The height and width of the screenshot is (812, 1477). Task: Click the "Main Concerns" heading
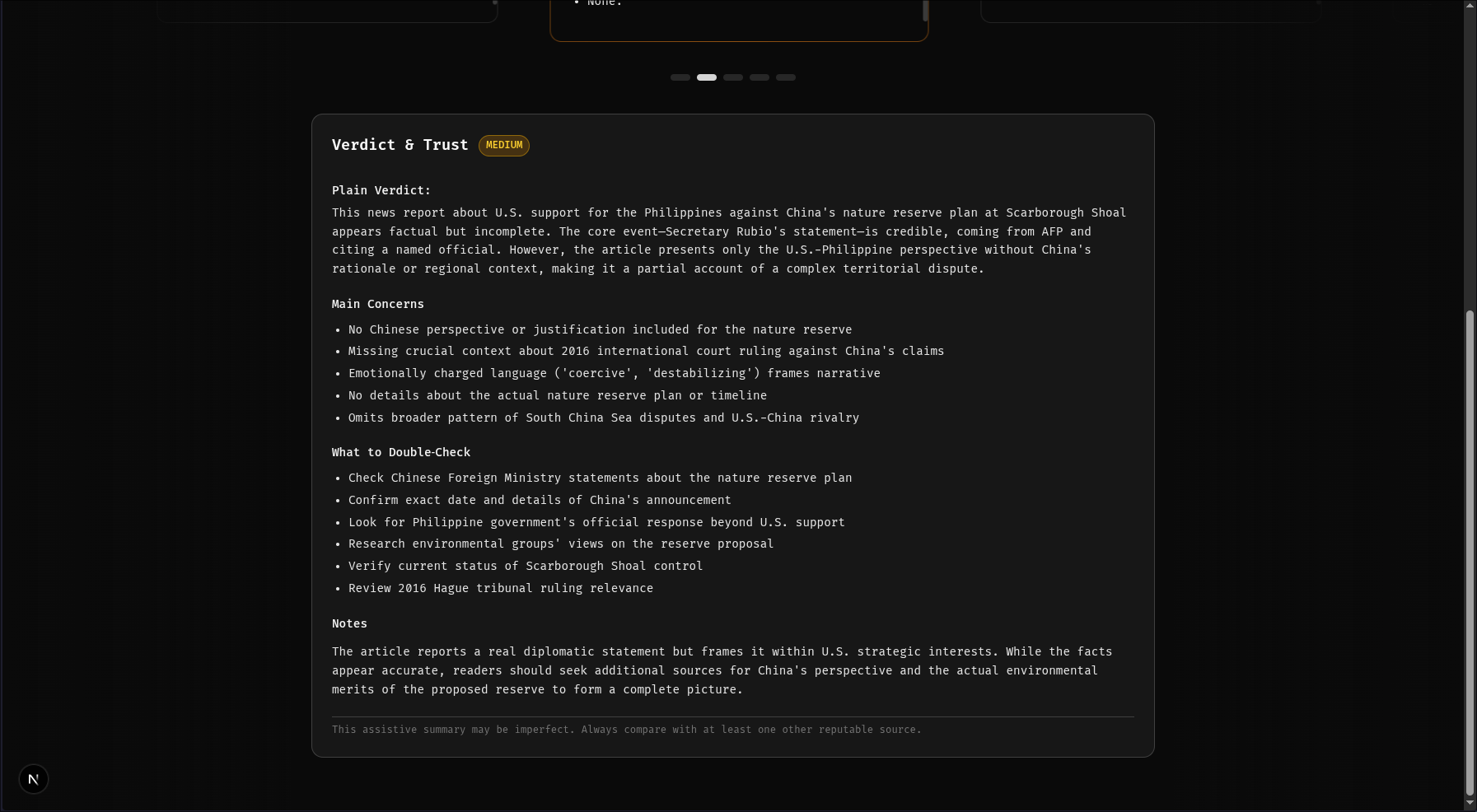pyautogui.click(x=378, y=304)
